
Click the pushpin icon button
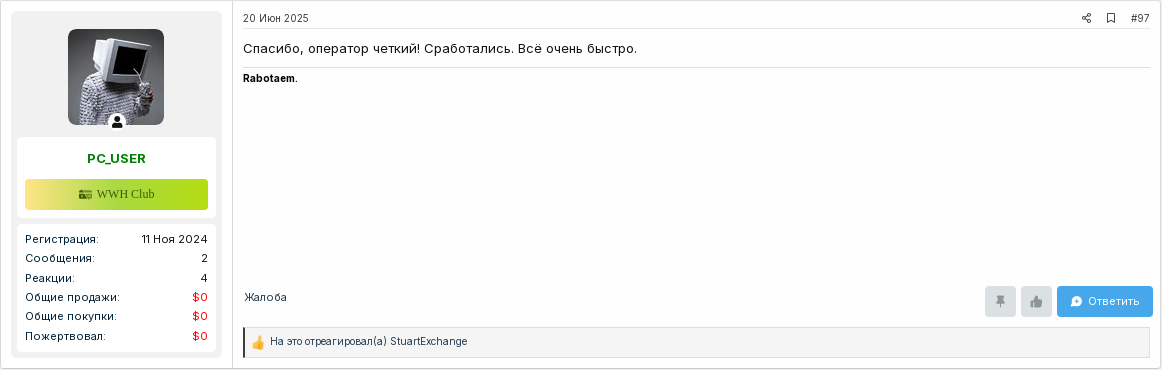1000,302
